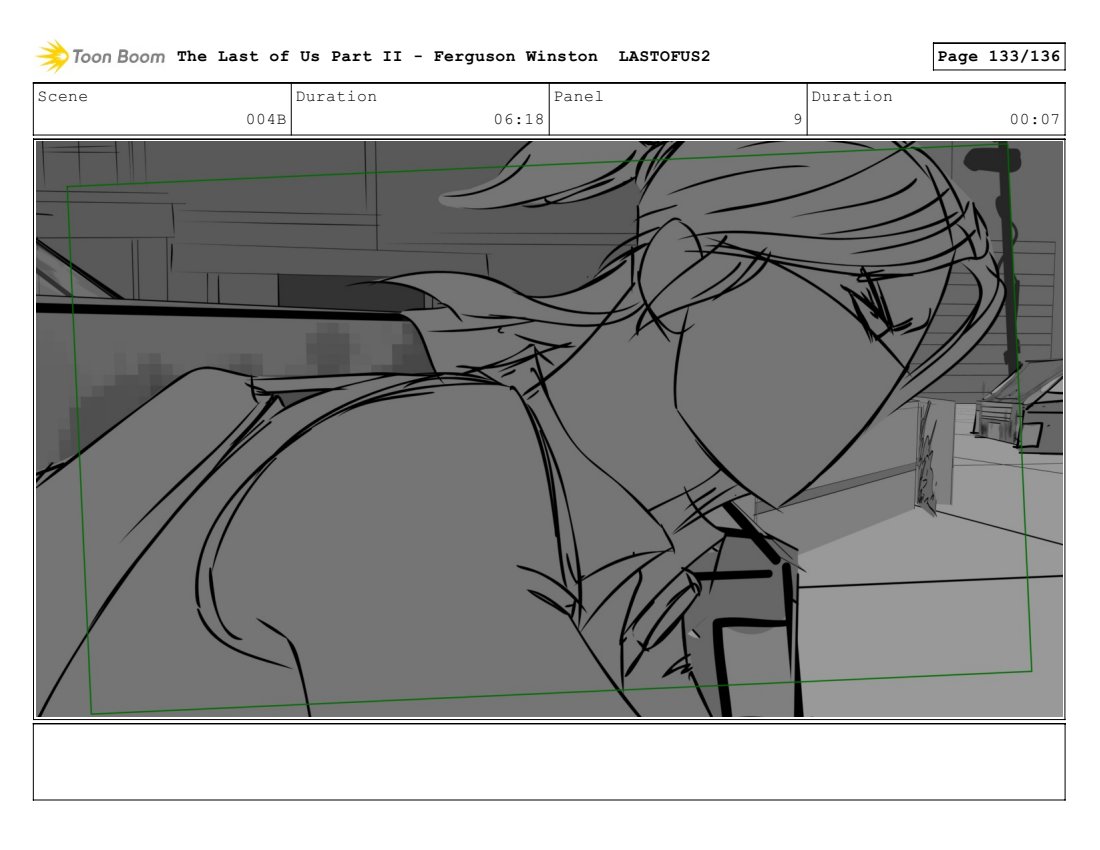This screenshot has height=850, width=1100.
Task: Click the 'Panel' label
Action: [578, 97]
